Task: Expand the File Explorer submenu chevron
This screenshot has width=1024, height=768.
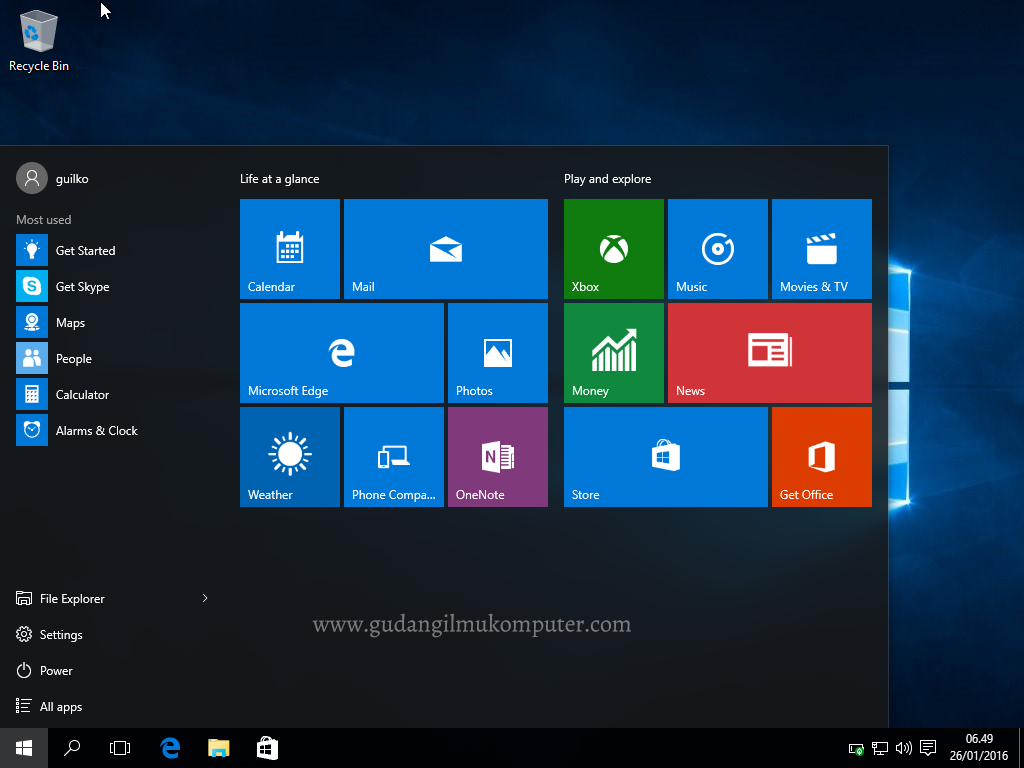Action: click(x=204, y=598)
